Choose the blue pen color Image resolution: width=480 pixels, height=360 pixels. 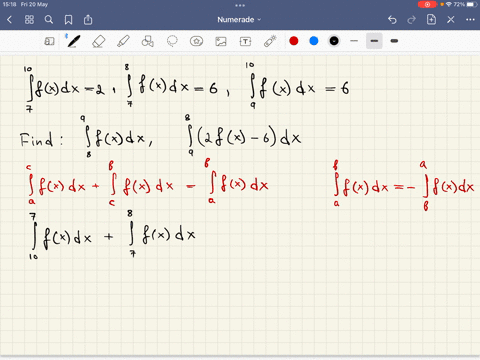(314, 41)
